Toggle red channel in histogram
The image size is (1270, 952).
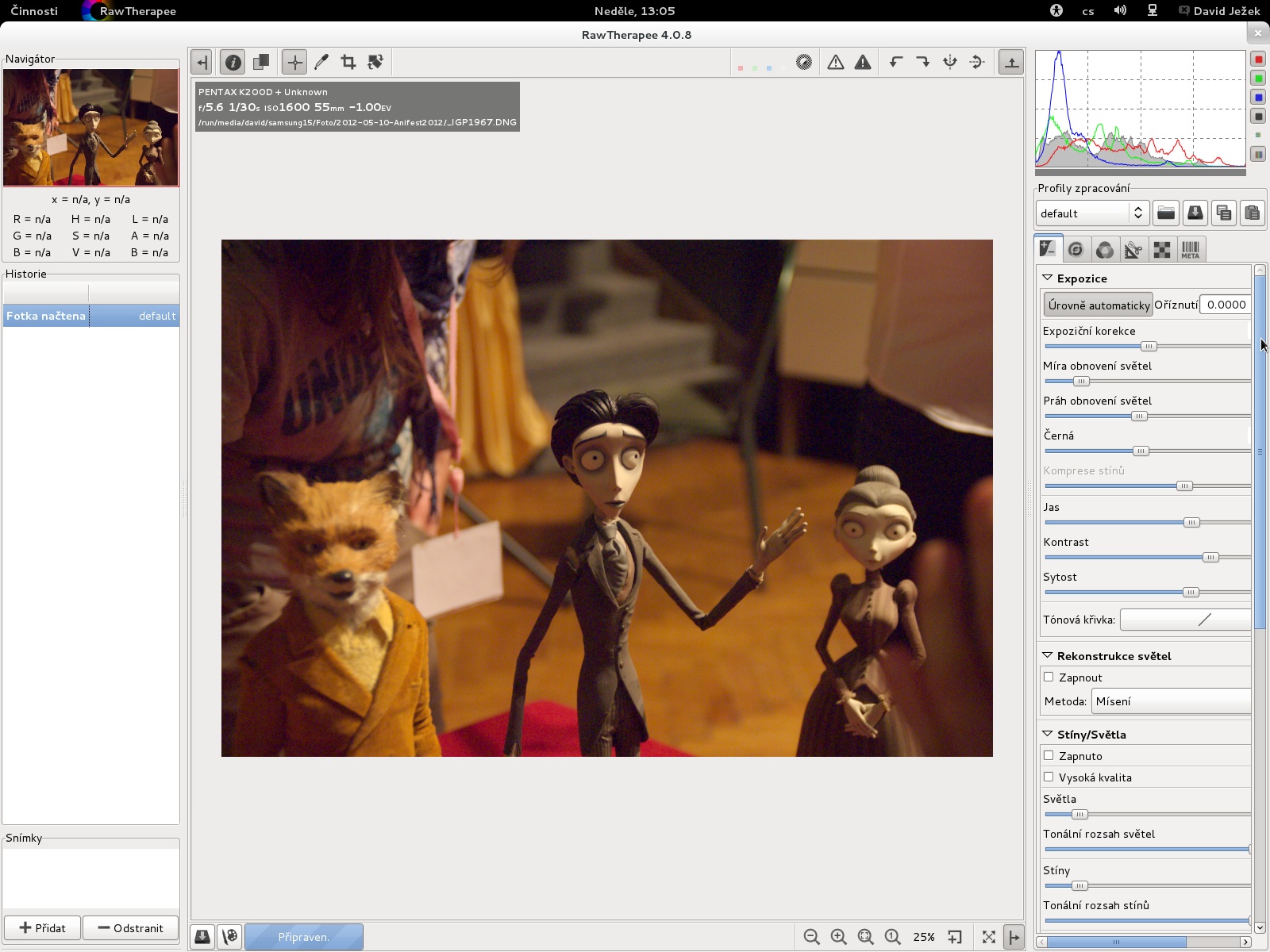coord(1258,59)
